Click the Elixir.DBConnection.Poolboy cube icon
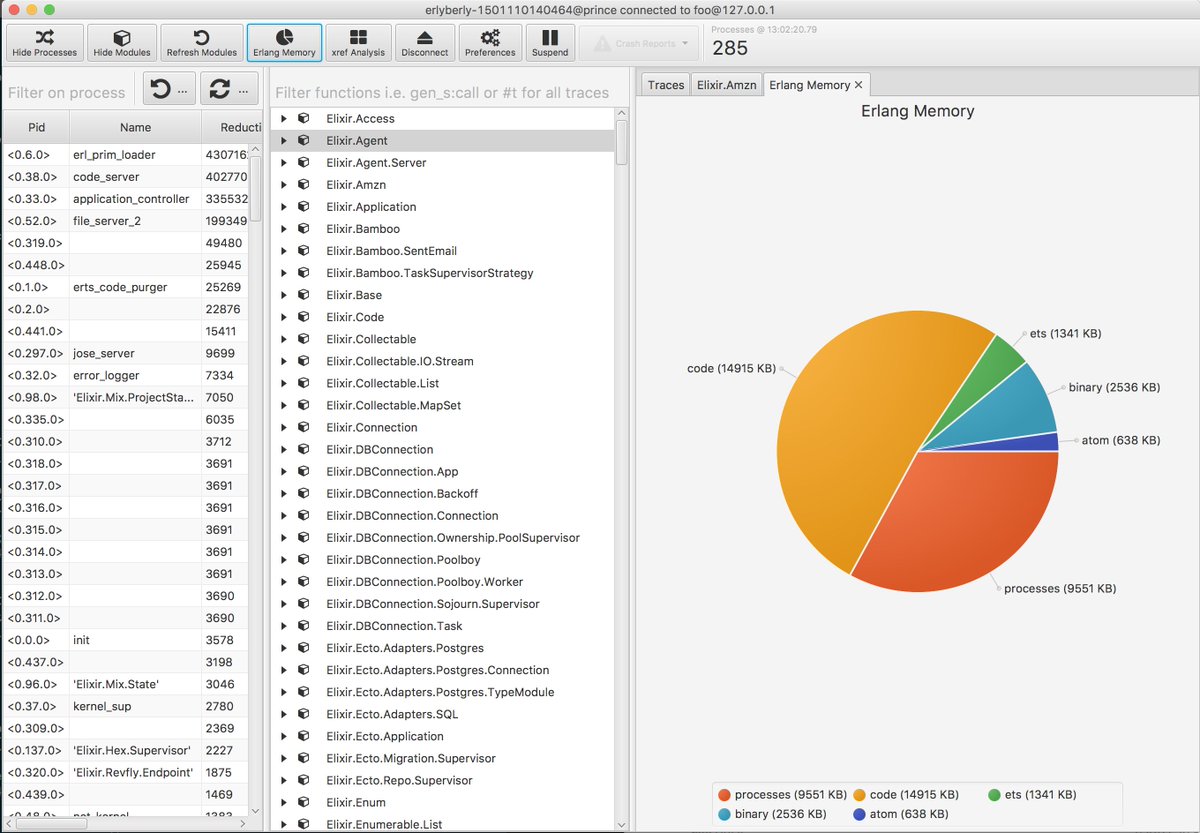Image resolution: width=1200 pixels, height=833 pixels. coord(304,559)
